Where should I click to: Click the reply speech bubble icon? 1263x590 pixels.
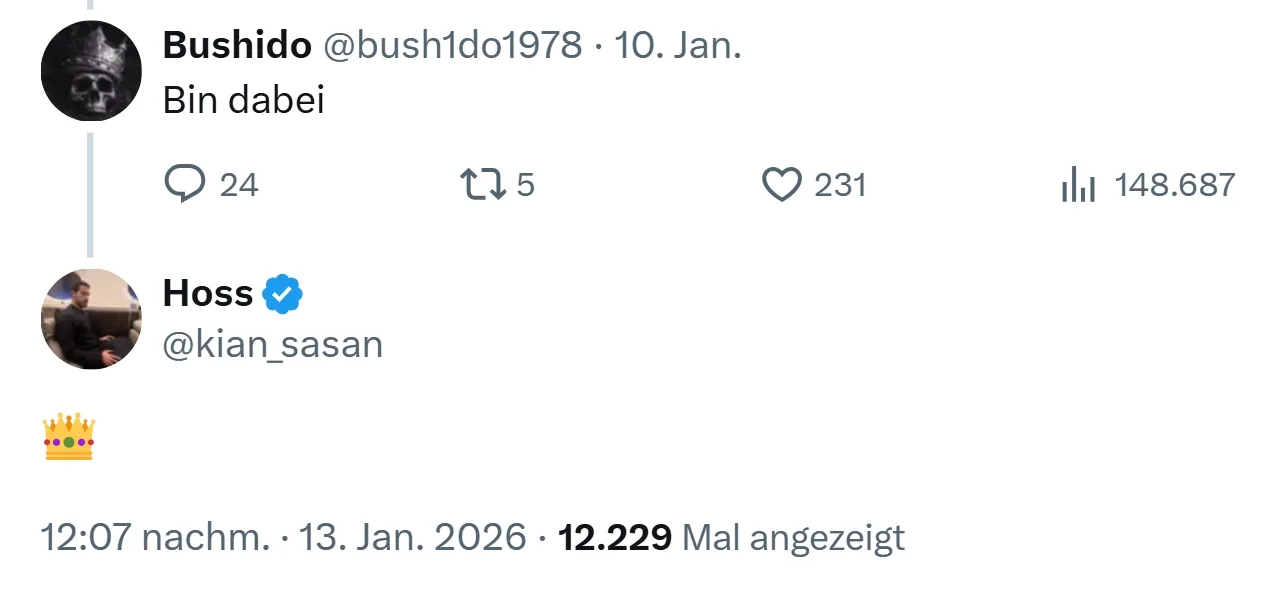pos(185,185)
